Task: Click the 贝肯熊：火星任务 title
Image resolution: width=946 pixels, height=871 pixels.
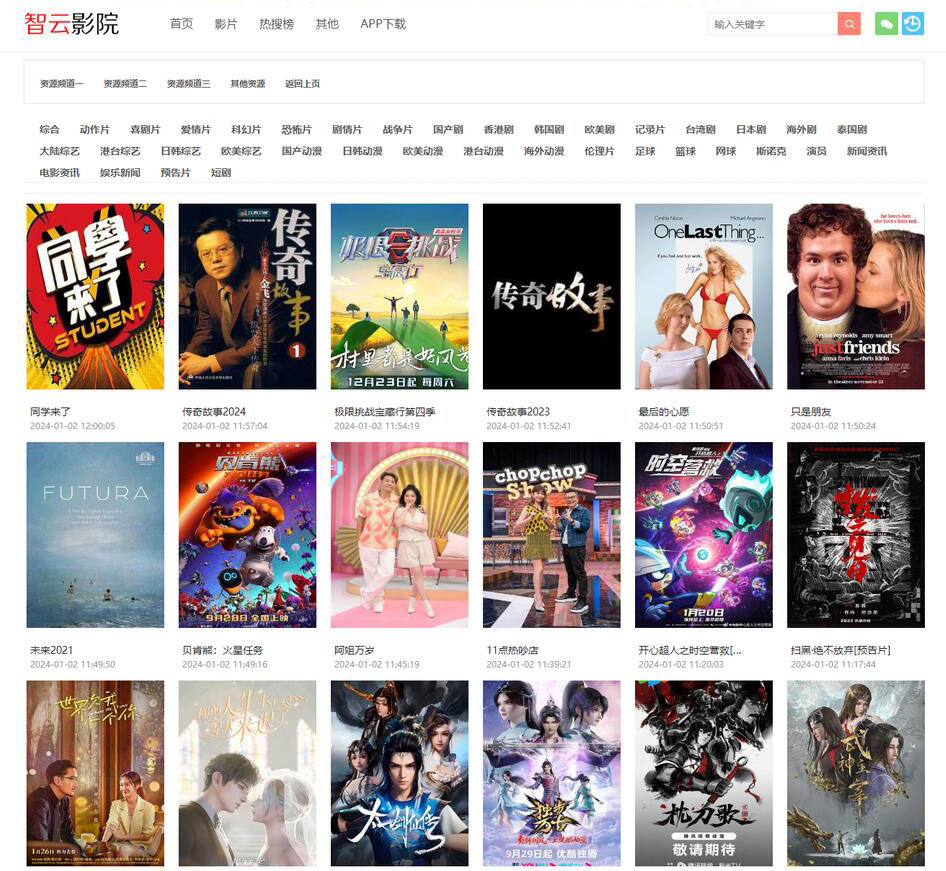Action: (223, 650)
